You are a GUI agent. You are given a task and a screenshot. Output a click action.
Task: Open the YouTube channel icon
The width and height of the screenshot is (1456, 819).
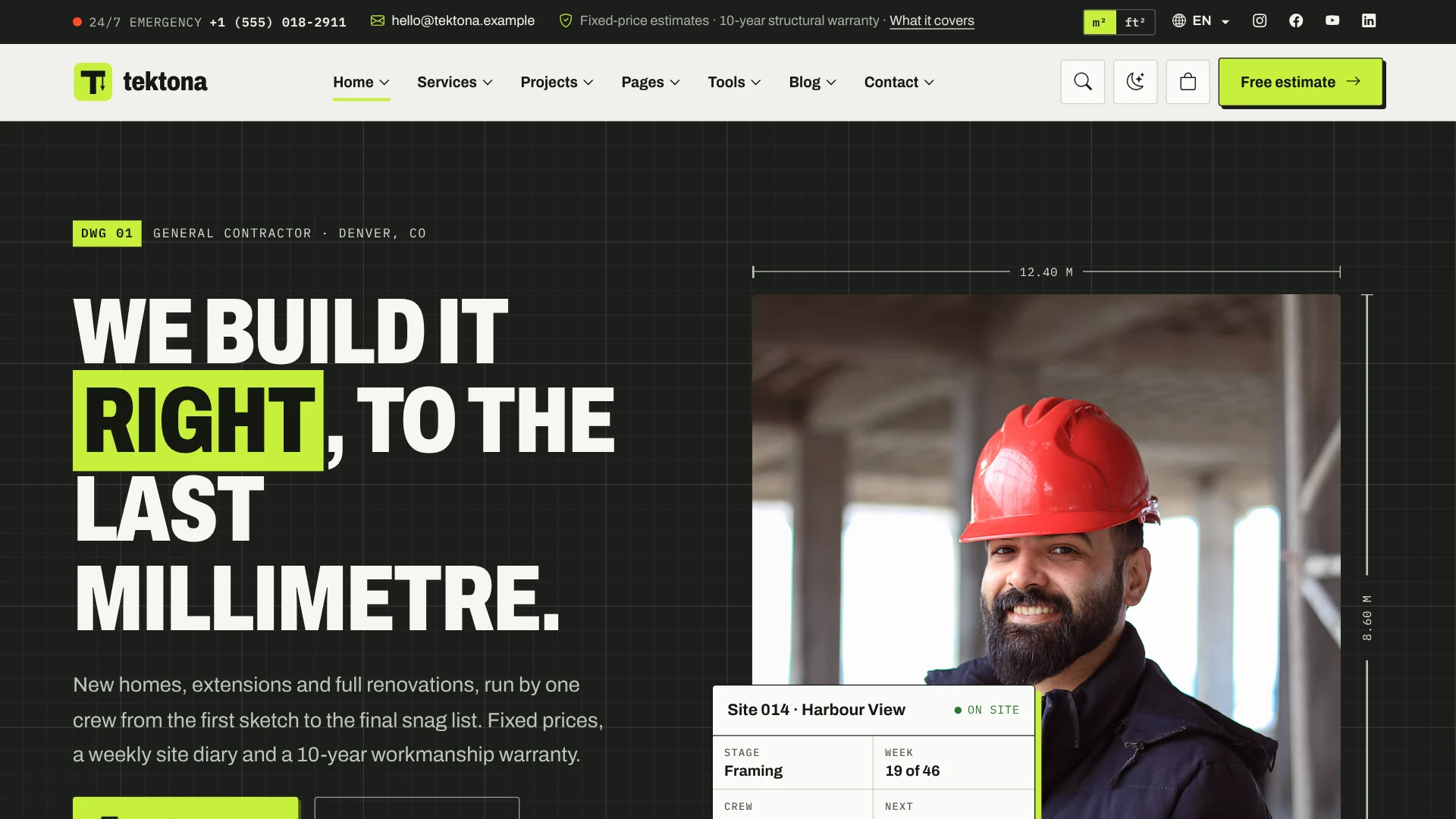point(1332,20)
